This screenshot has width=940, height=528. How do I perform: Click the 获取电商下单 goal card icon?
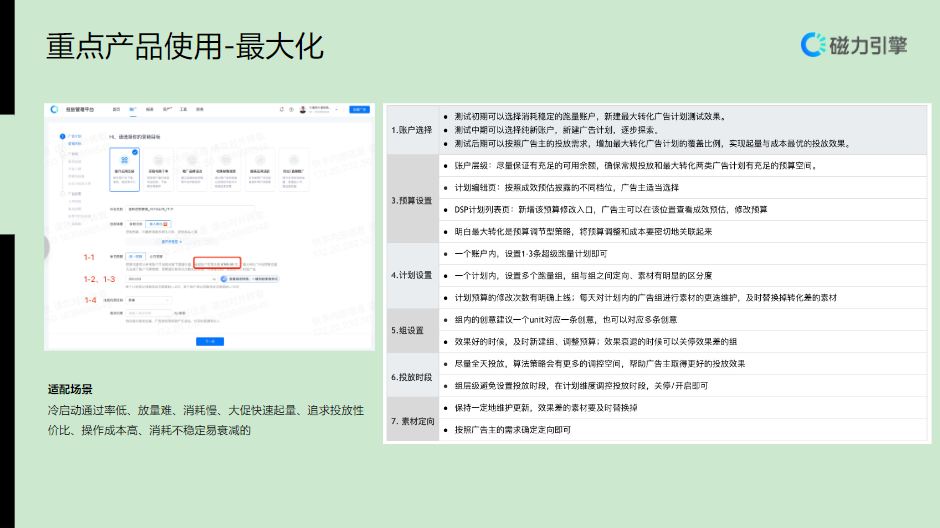pos(159,160)
